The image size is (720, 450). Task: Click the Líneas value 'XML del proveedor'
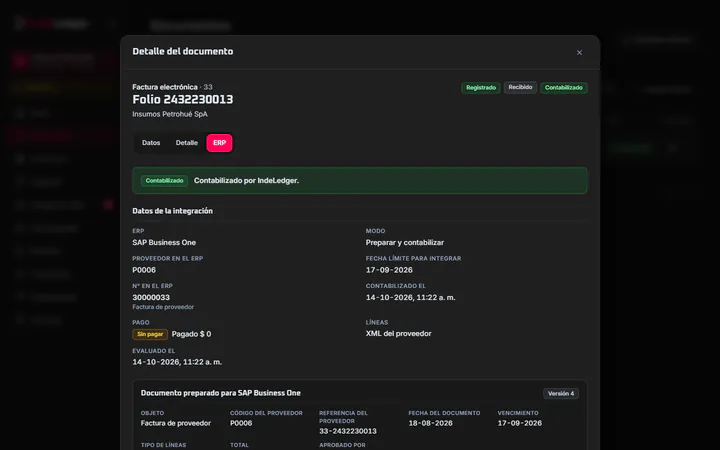pos(398,334)
